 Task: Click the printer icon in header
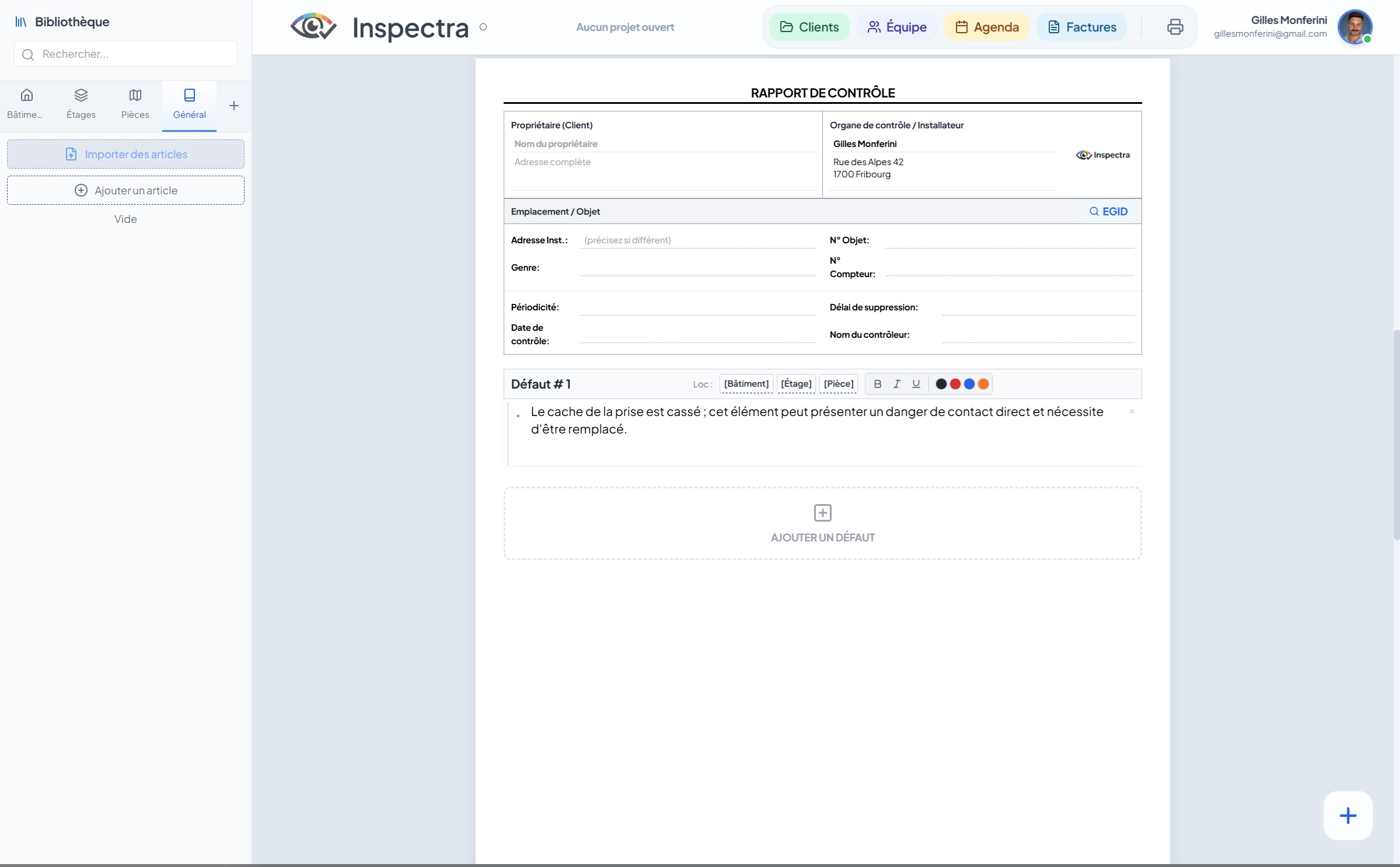[1175, 27]
